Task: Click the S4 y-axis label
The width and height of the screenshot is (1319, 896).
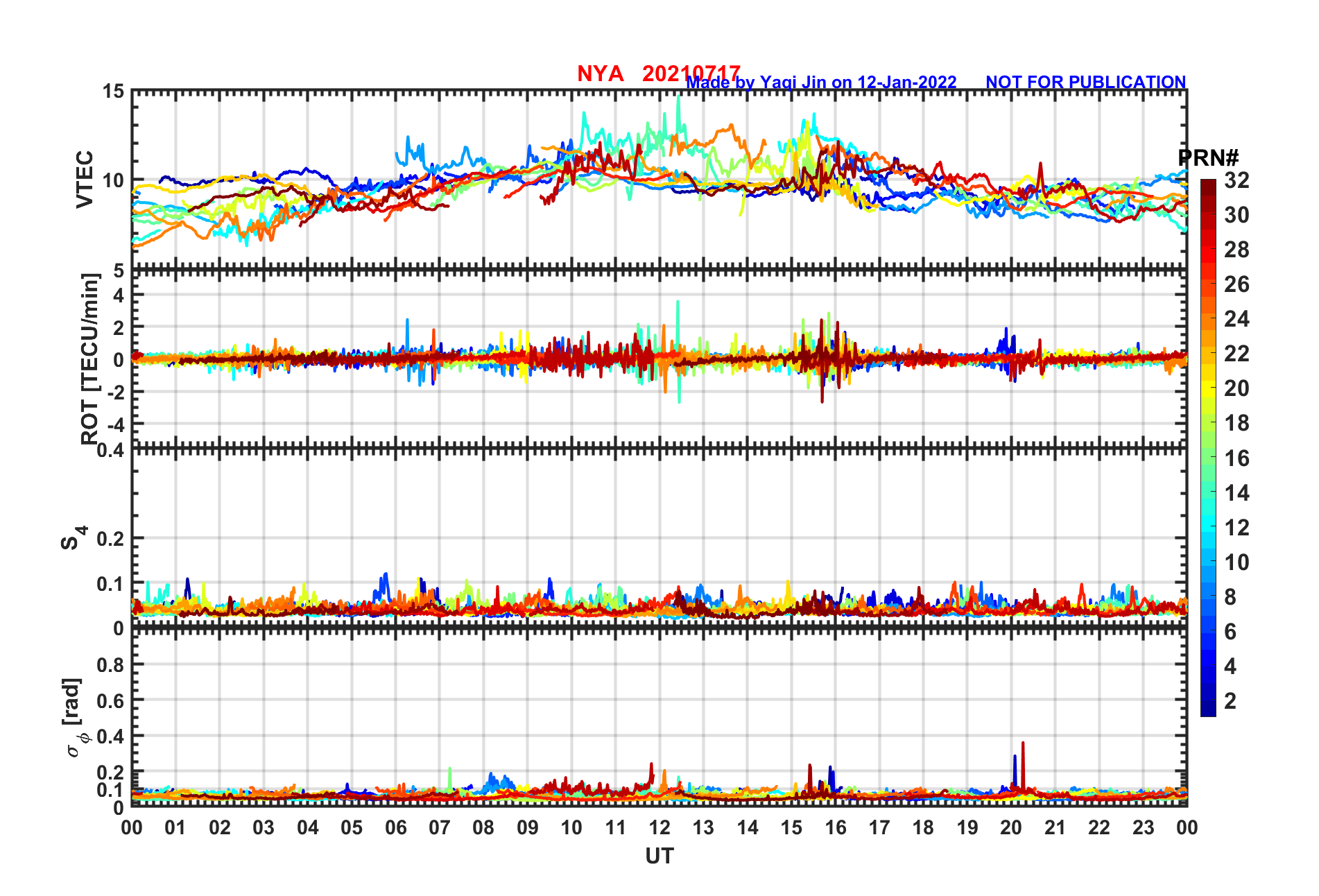Action: point(74,537)
